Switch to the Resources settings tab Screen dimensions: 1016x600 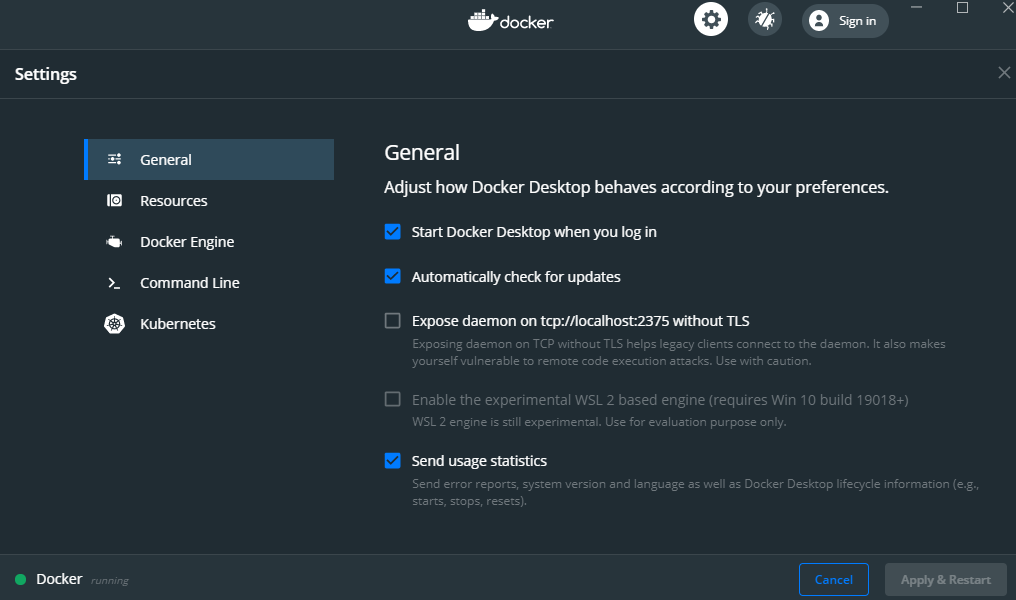tap(174, 201)
